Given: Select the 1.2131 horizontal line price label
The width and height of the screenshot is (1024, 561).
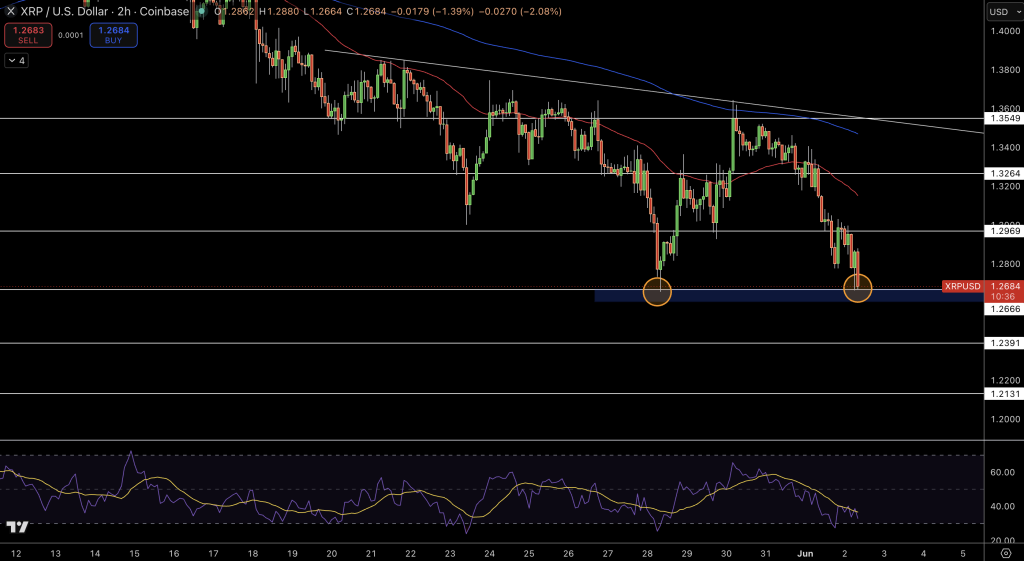Looking at the screenshot, I should pyautogui.click(x=1003, y=394).
